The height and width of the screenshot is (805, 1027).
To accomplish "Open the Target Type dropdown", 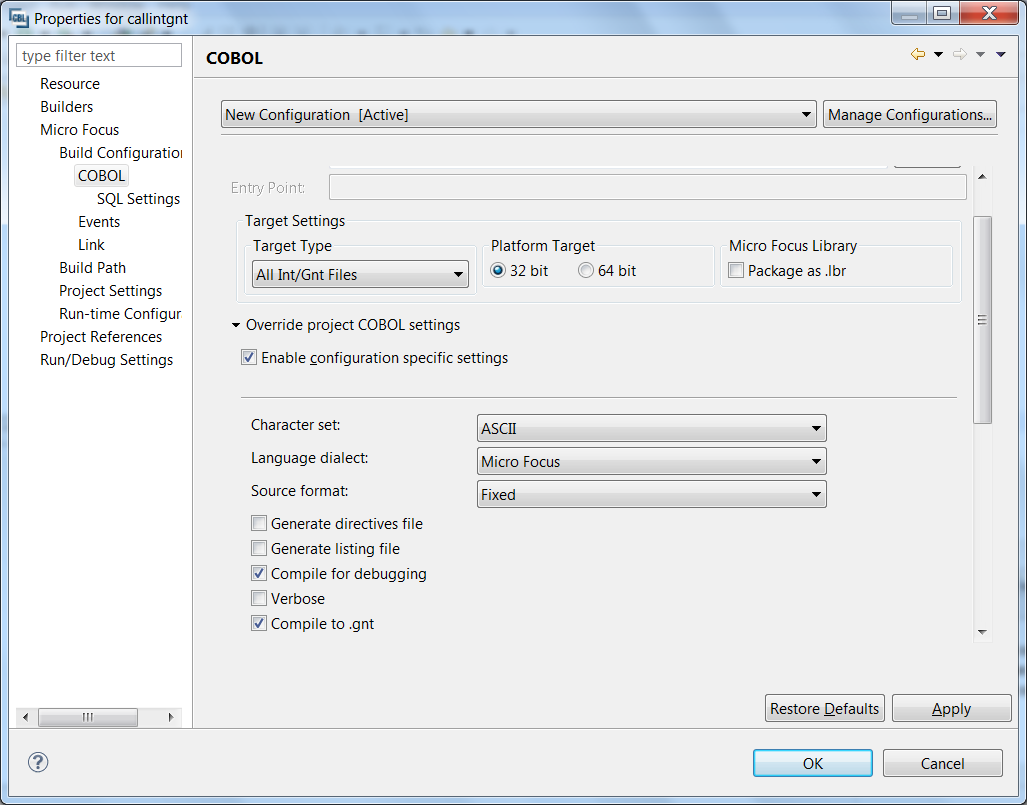I will 361,275.
